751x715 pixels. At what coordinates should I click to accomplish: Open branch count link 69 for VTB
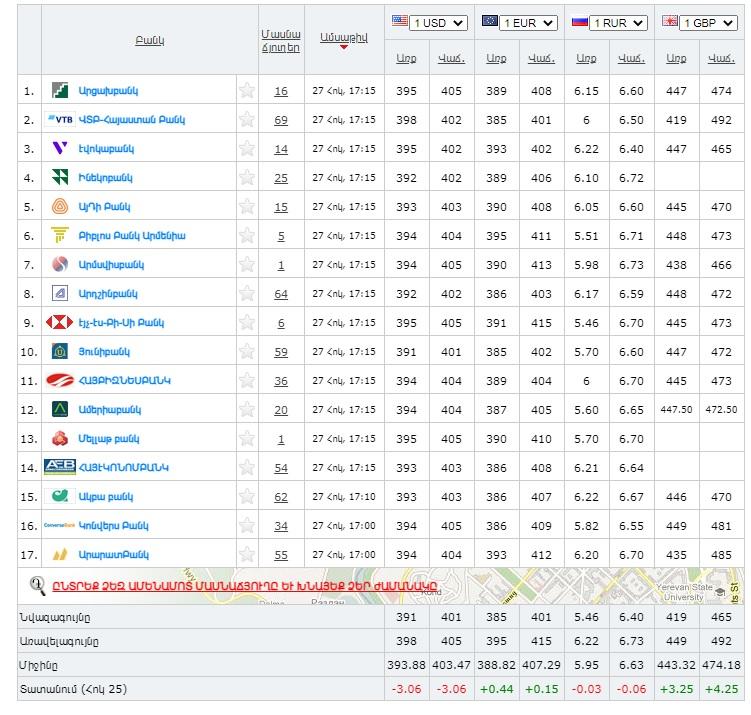[x=281, y=120]
